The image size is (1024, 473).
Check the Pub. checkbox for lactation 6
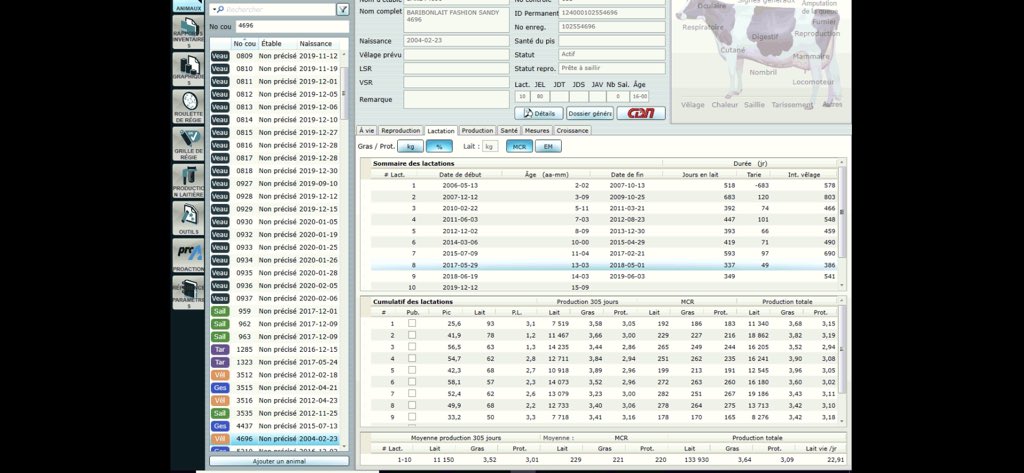(x=412, y=382)
